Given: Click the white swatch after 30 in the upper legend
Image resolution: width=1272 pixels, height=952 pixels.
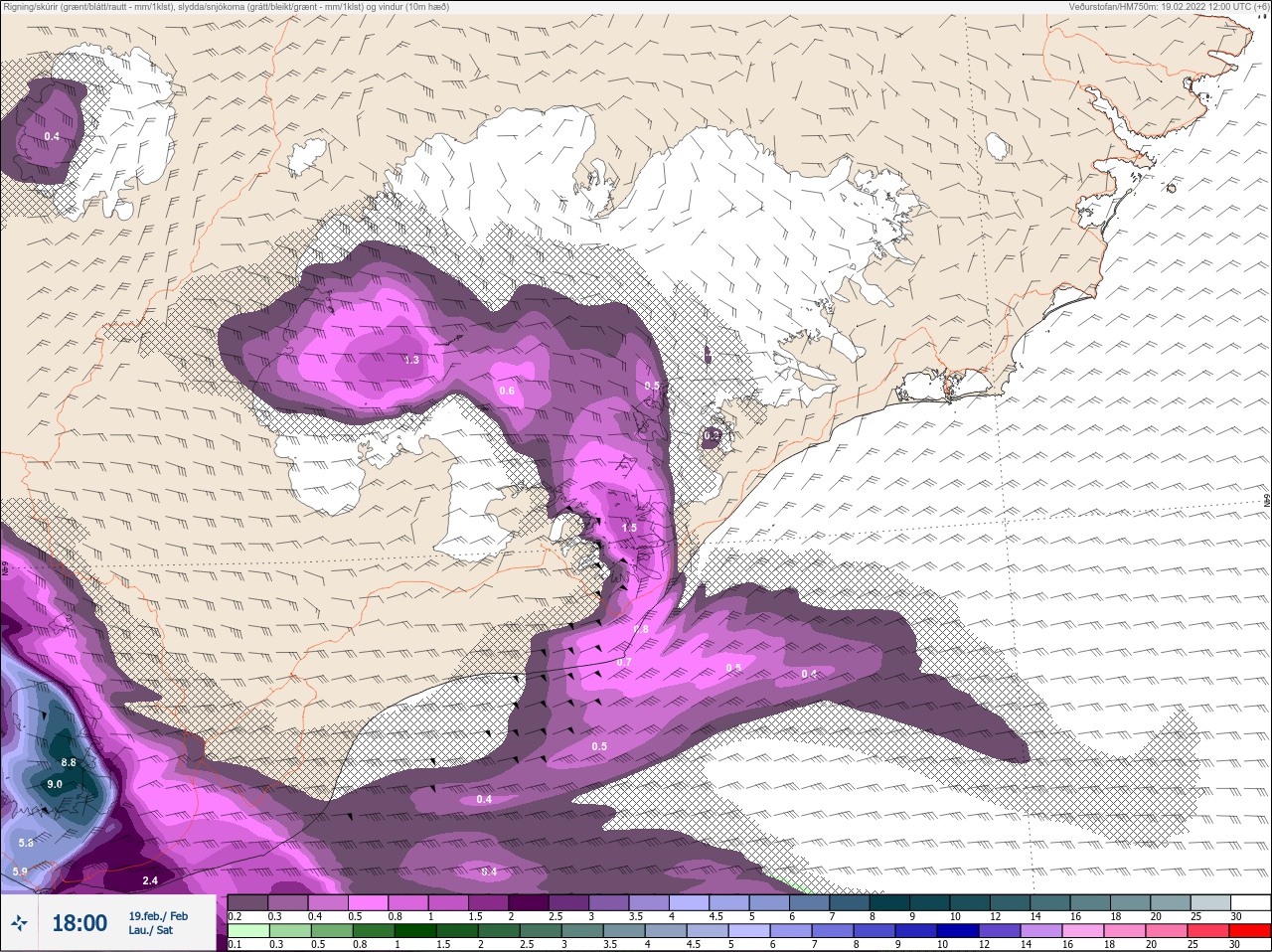Looking at the screenshot, I should point(1250,902).
